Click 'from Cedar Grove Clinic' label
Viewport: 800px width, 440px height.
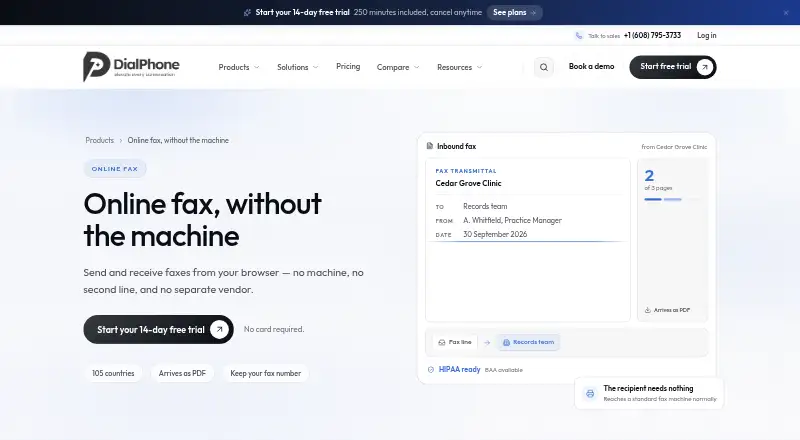pyautogui.click(x=674, y=147)
